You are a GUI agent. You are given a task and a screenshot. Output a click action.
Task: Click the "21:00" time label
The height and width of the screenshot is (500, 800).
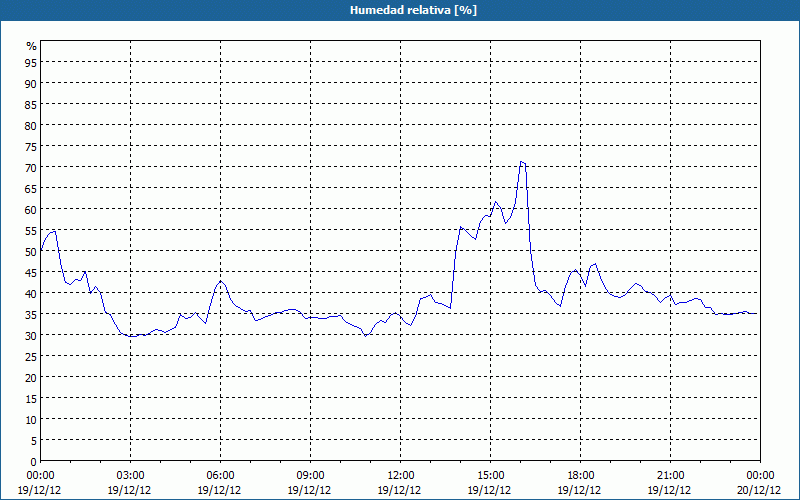pyautogui.click(x=670, y=476)
